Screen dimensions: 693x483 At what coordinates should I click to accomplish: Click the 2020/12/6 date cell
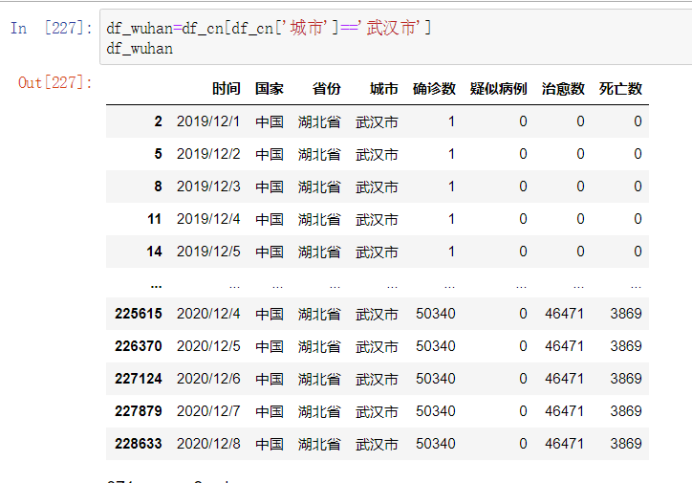point(208,379)
